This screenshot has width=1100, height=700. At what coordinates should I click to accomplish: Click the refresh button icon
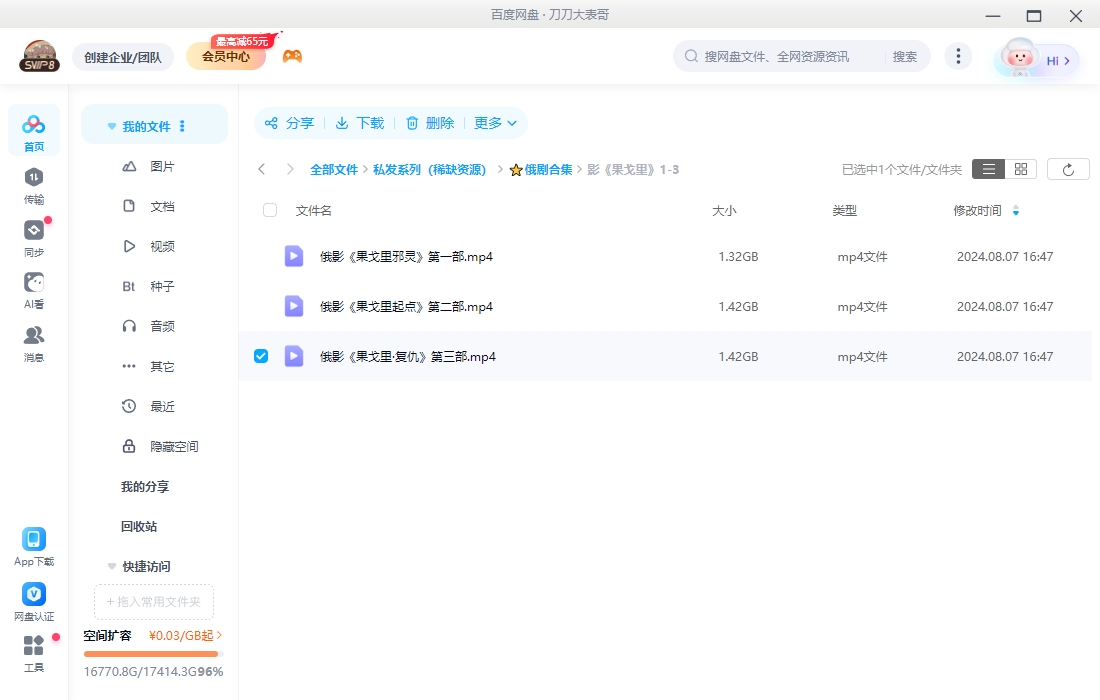pyautogui.click(x=1068, y=170)
